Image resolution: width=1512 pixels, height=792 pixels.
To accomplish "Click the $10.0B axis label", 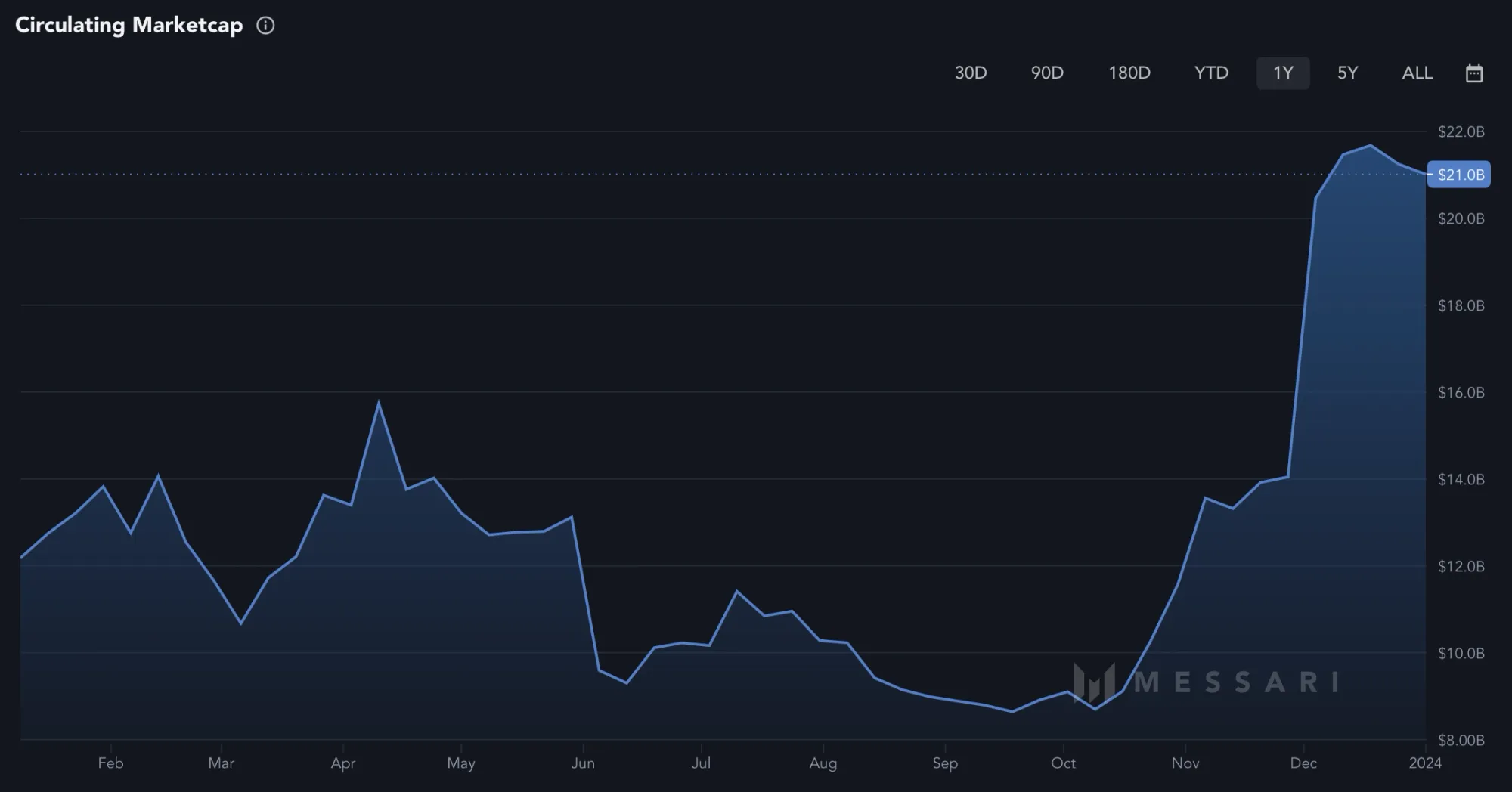I will point(1461,653).
